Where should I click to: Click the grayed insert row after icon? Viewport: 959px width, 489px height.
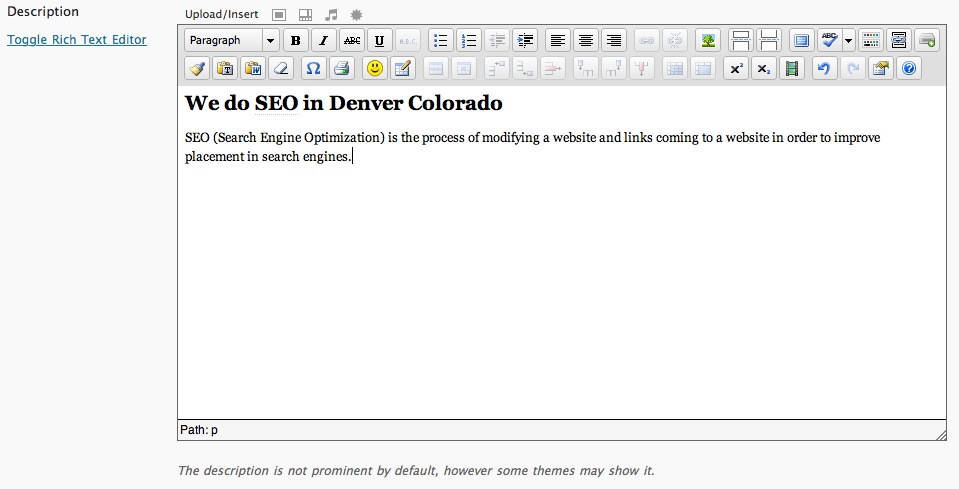525,68
